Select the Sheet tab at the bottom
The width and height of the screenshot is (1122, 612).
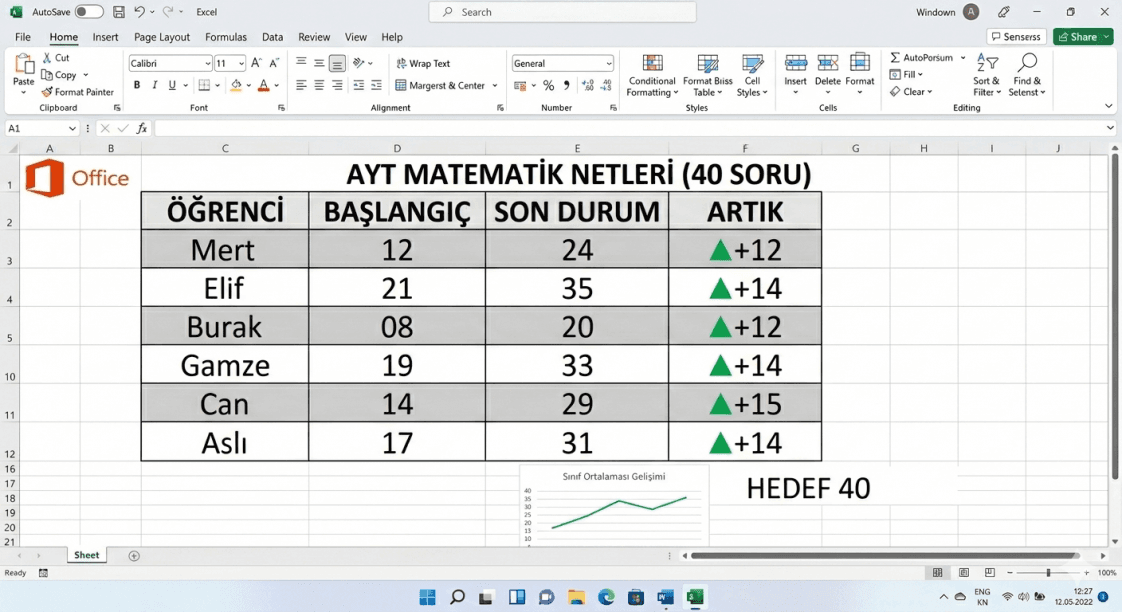(x=87, y=555)
